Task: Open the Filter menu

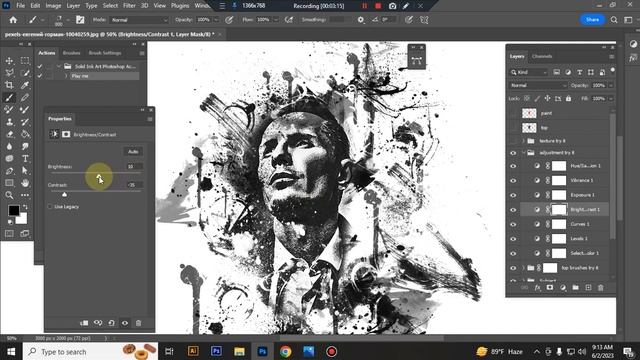Action: (x=129, y=6)
